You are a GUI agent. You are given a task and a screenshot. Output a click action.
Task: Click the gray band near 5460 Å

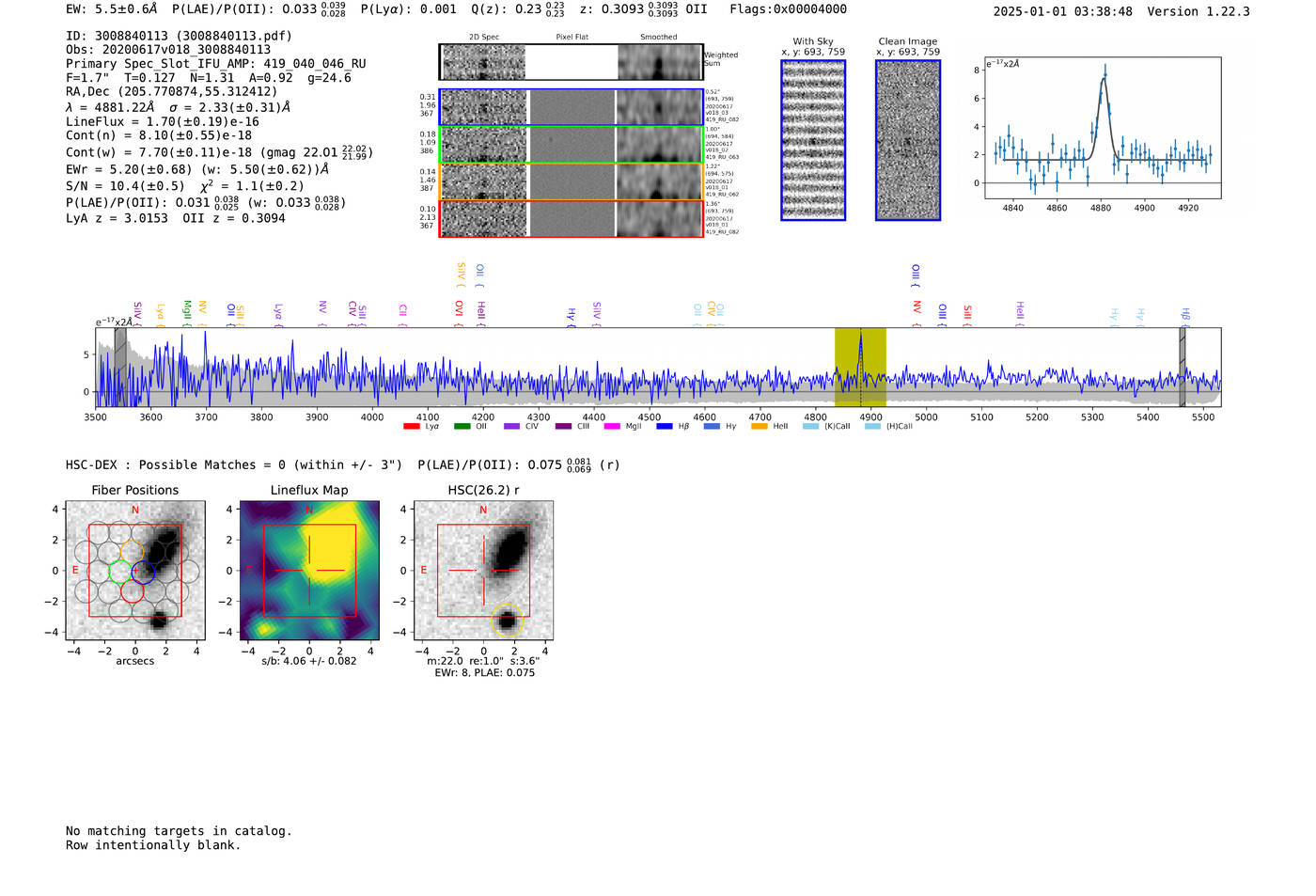point(1183,367)
